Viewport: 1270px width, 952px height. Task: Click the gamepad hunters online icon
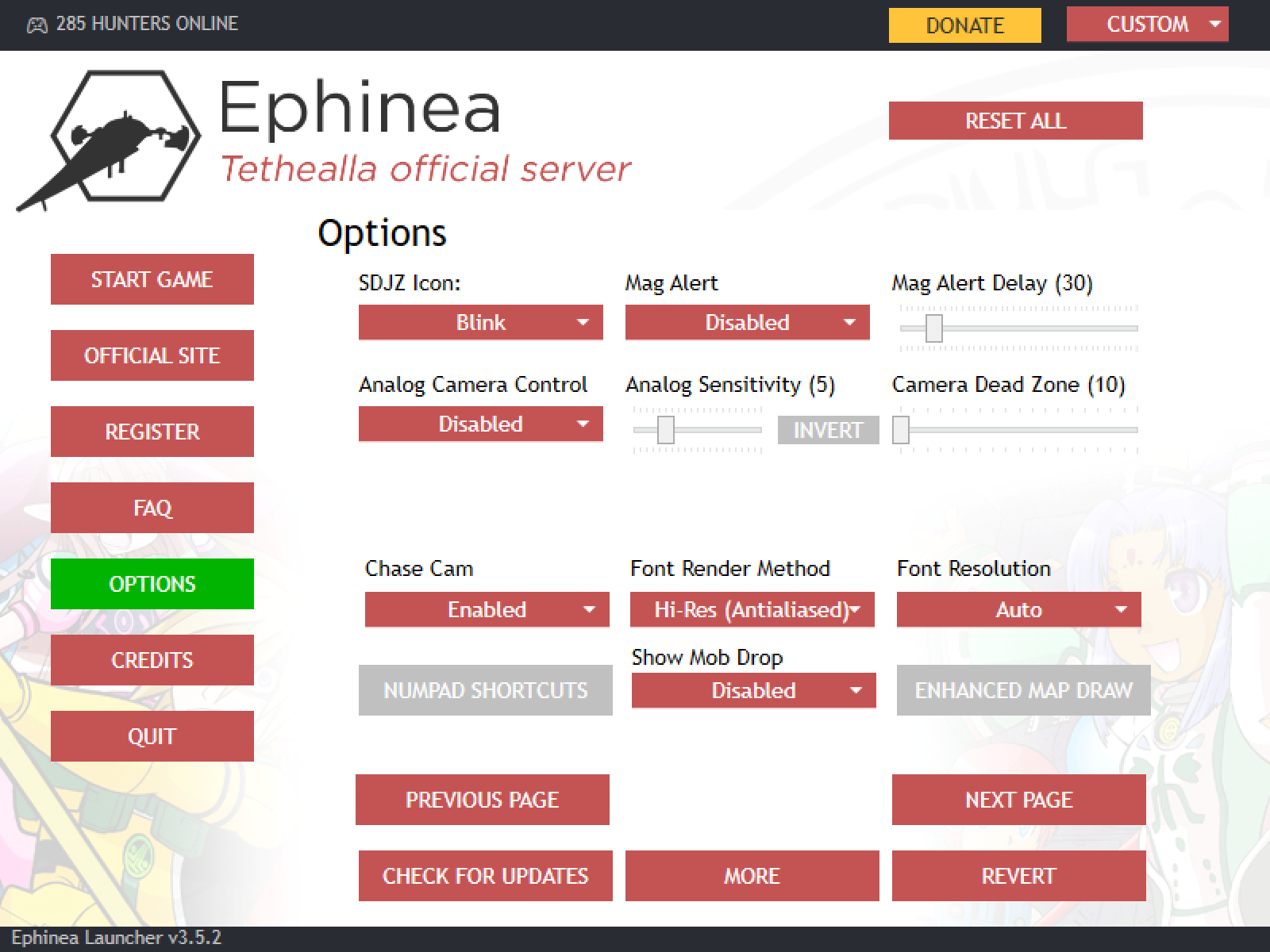tap(37, 25)
